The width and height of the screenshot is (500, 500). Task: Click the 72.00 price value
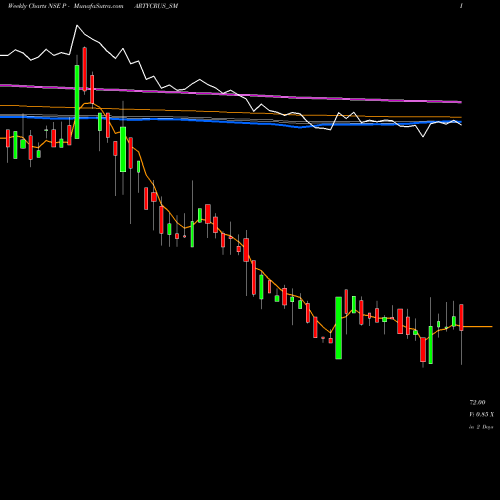coord(477,402)
